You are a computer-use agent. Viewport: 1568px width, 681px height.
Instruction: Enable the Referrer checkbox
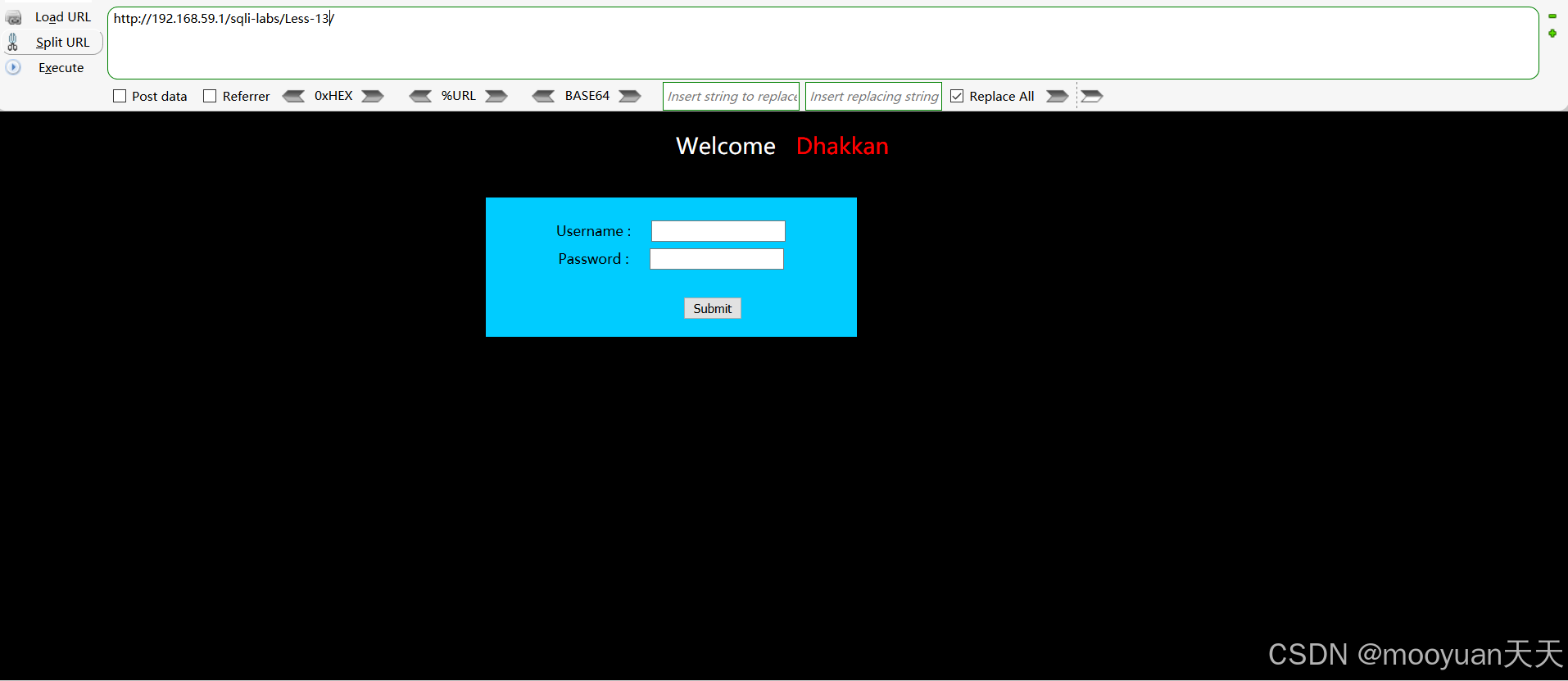point(210,96)
